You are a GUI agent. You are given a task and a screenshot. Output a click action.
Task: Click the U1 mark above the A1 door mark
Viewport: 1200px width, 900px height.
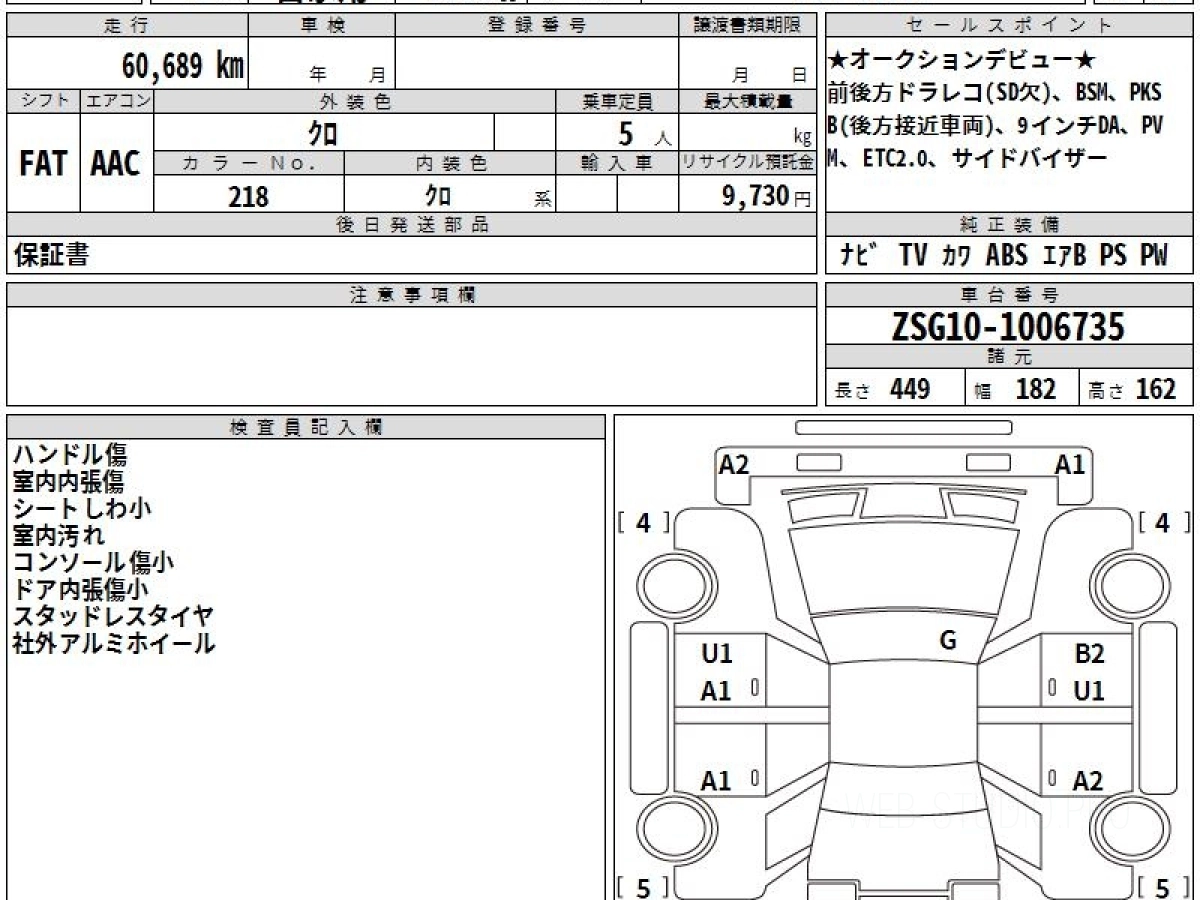click(717, 654)
